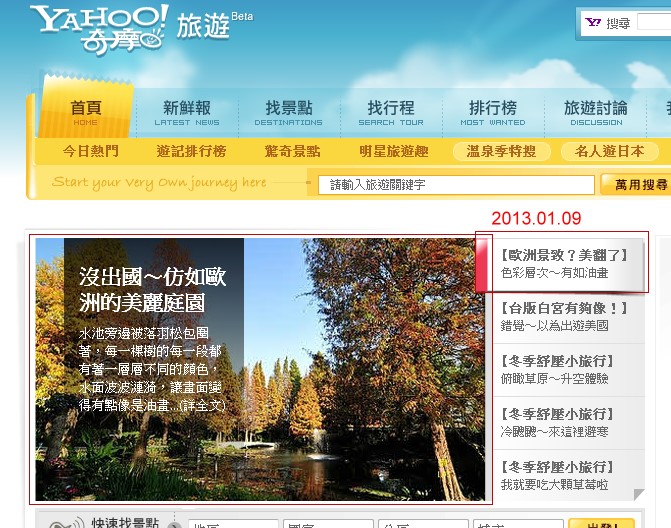The height and width of the screenshot is (528, 671).
Task: Click the 今日熱門 sub-menu link
Action: pyautogui.click(x=91, y=151)
